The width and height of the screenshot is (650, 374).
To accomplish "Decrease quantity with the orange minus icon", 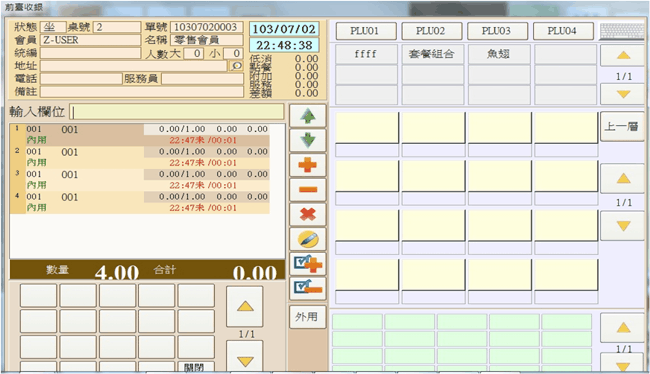I will [307, 189].
